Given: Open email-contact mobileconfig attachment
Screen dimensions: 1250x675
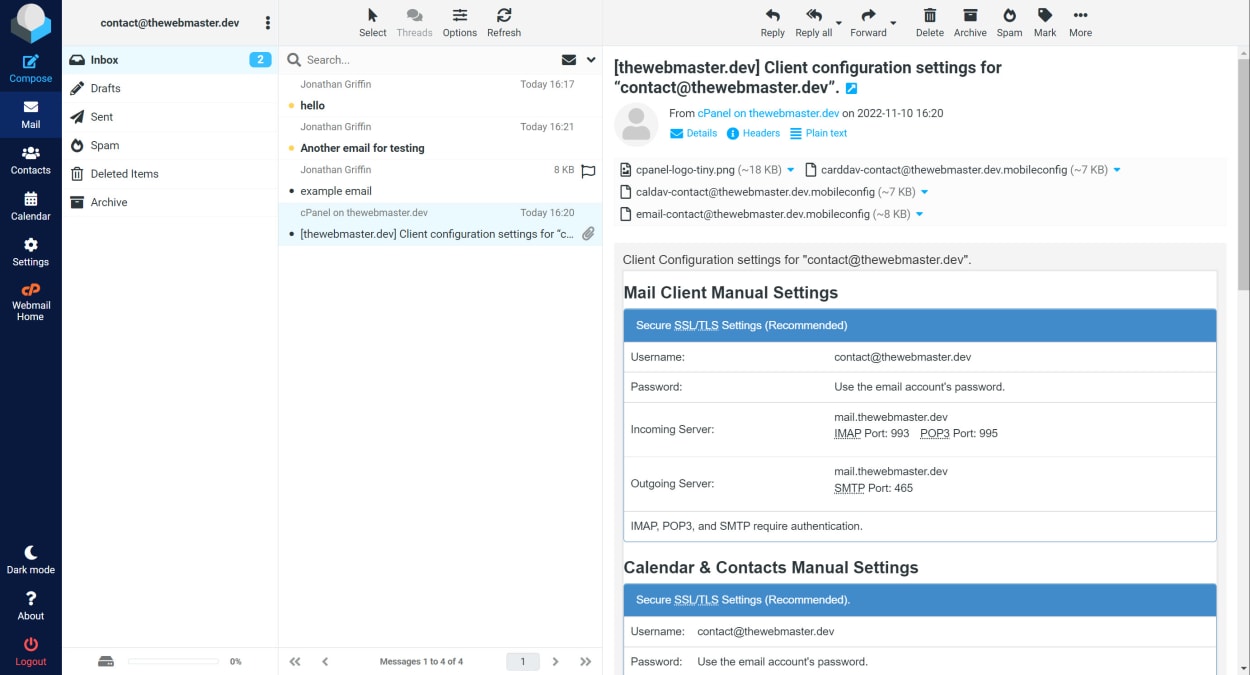Looking at the screenshot, I should [765, 214].
